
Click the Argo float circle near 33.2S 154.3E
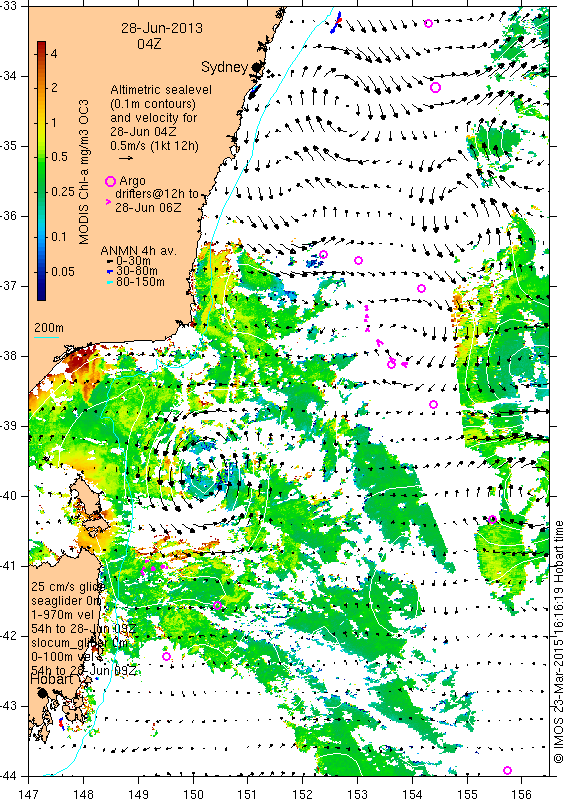429,23
